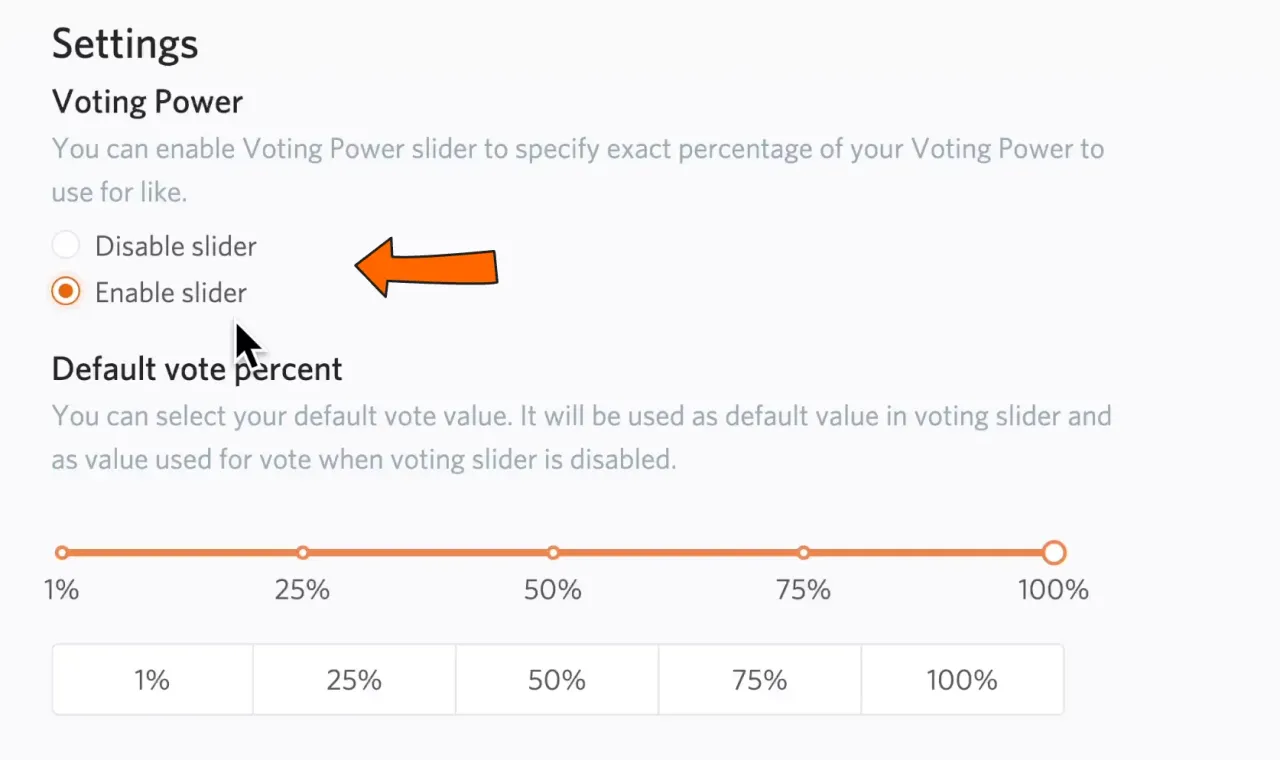This screenshot has width=1280, height=760.
Task: Click the 25% label beneath the slider
Action: pos(303,590)
